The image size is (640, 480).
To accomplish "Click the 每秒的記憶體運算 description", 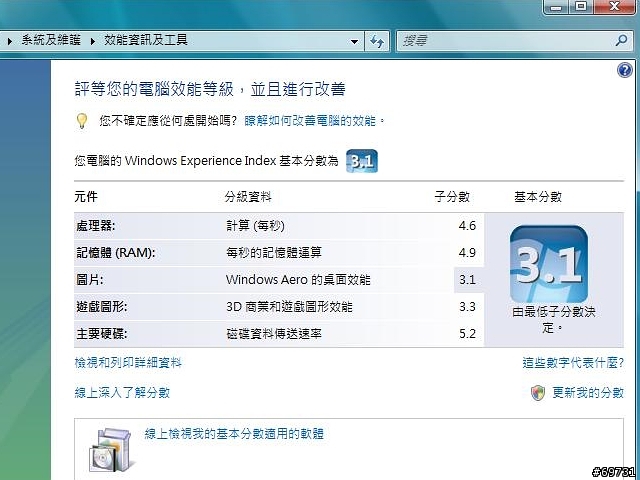I will click(x=274, y=253).
